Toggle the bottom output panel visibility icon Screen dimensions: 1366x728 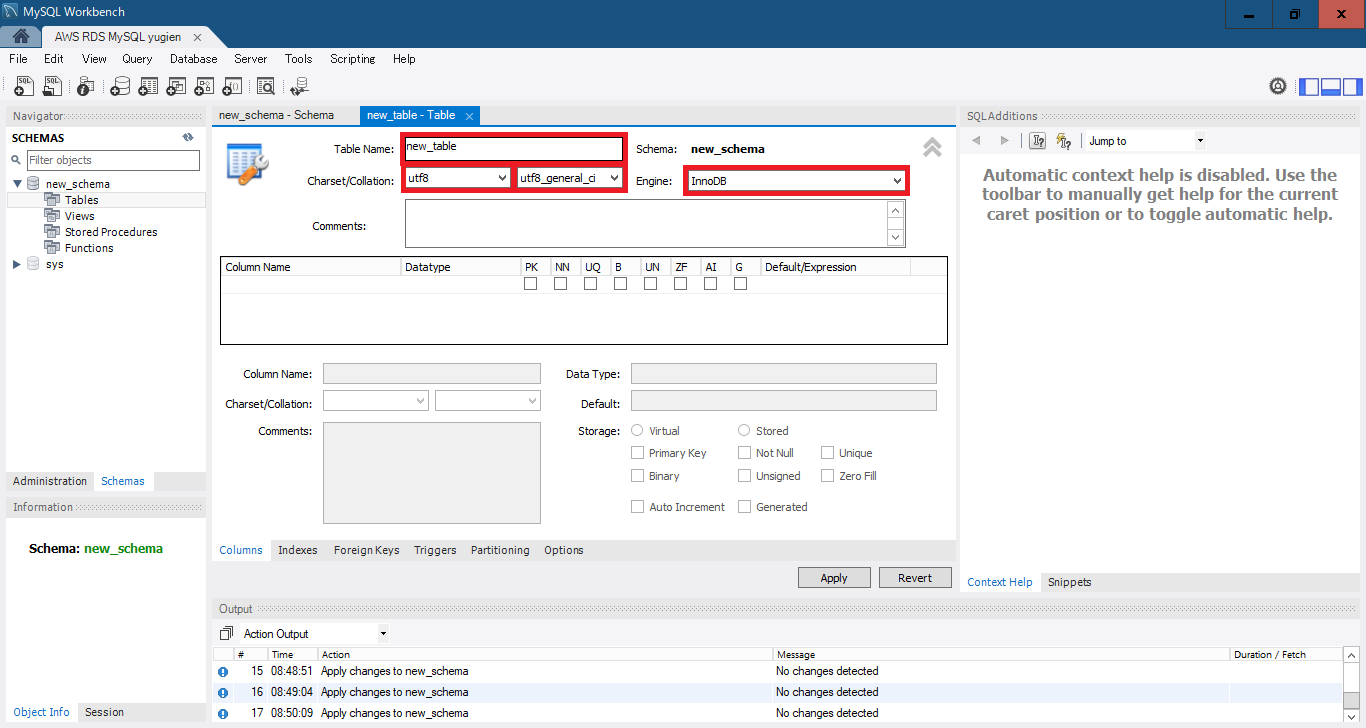[1331, 86]
